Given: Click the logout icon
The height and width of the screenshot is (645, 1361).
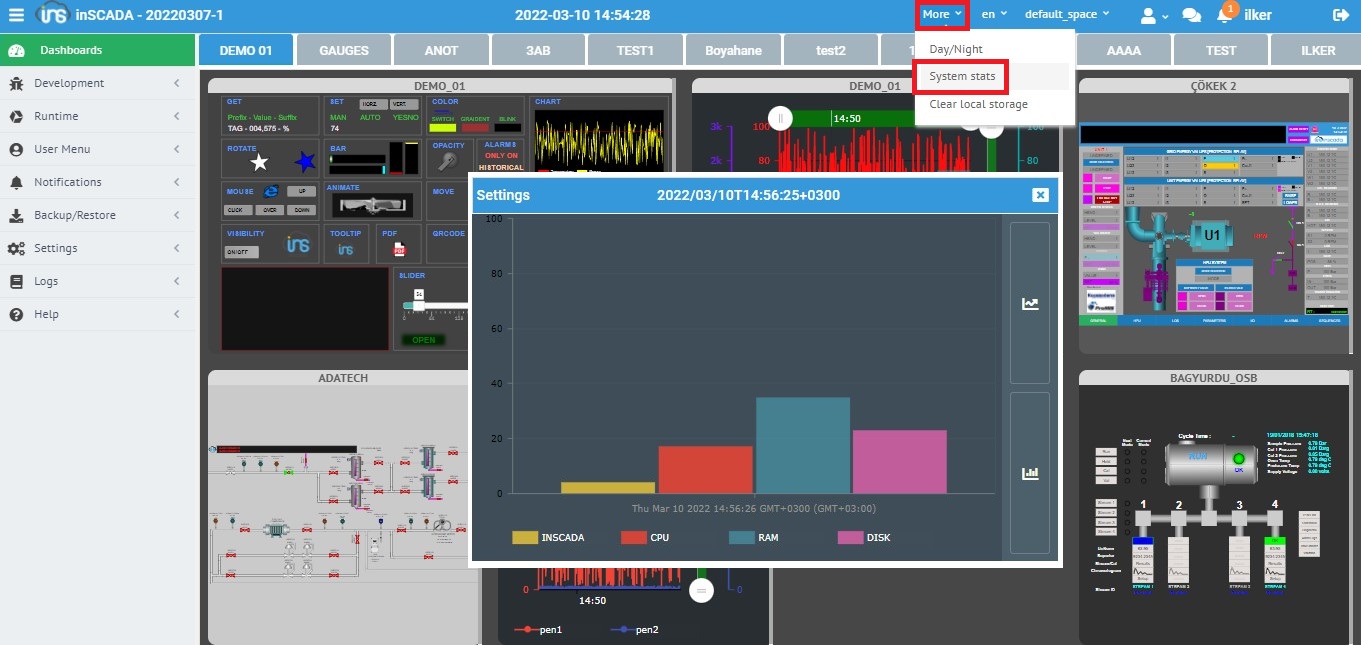Looking at the screenshot, I should [x=1341, y=15].
